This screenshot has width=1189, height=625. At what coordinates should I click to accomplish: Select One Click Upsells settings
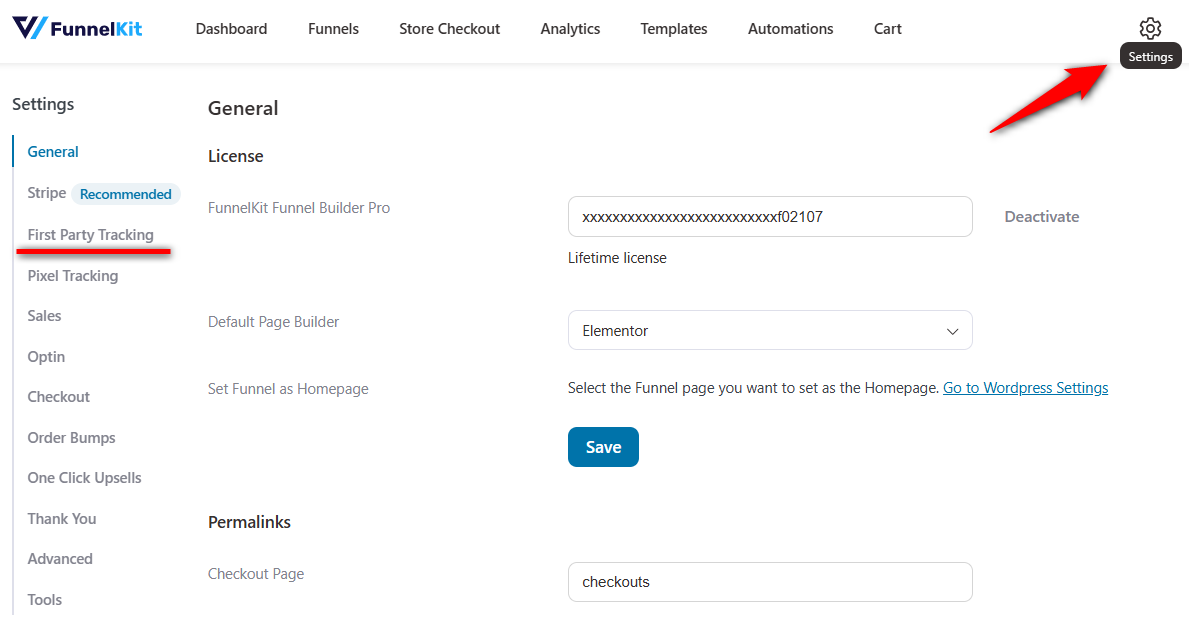(84, 478)
